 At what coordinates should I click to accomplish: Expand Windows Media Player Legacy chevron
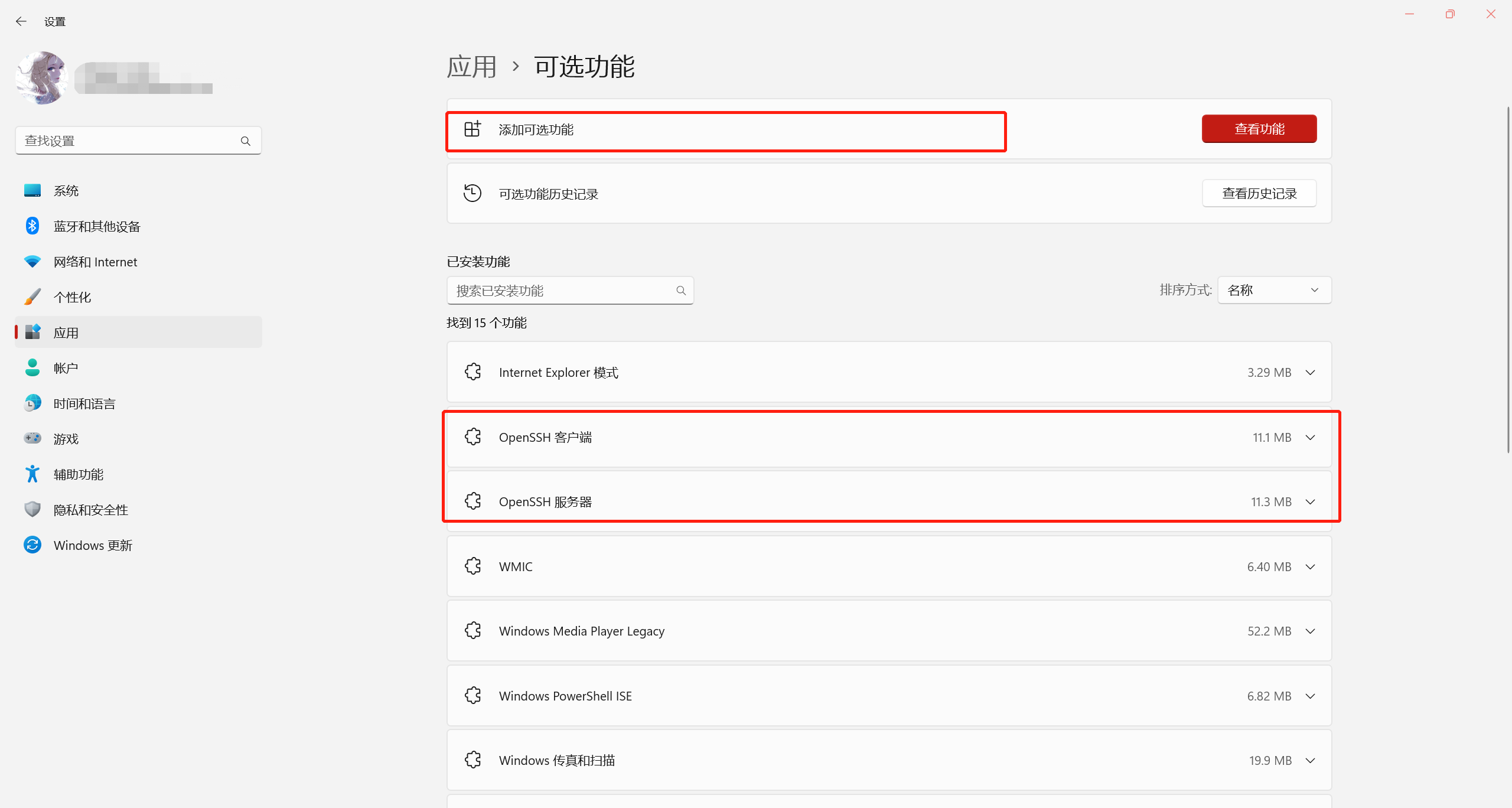tap(1310, 631)
